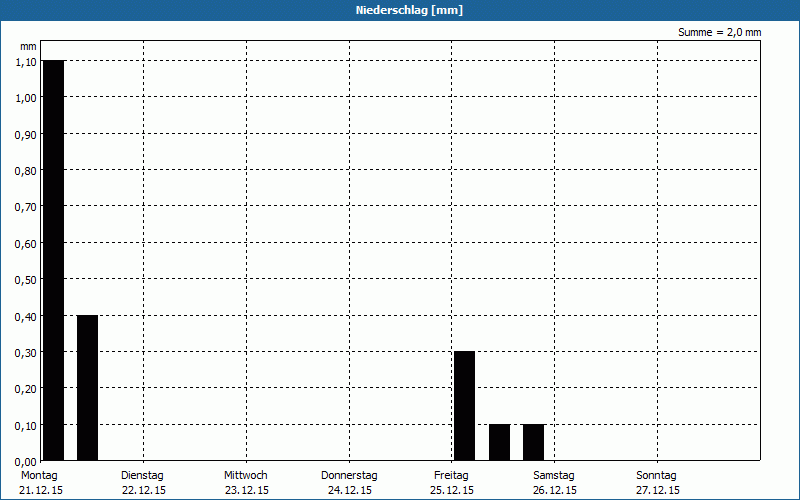This screenshot has width=800, height=500.
Task: Click the date 25.12.15
Action: point(452,490)
